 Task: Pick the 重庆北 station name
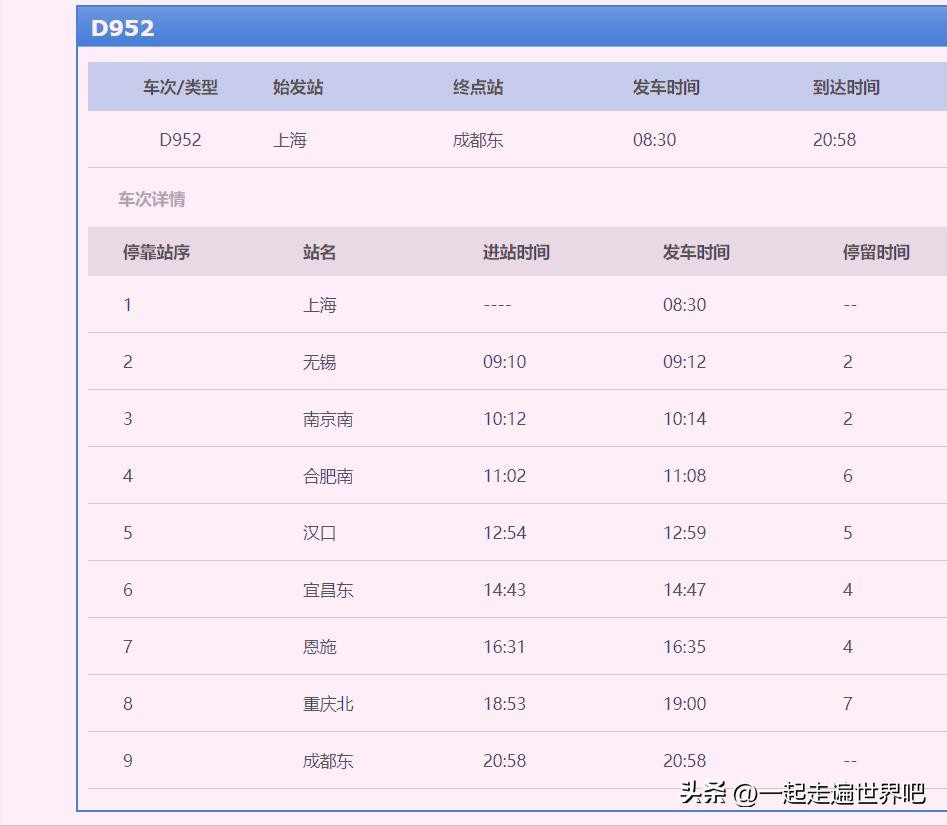click(328, 704)
